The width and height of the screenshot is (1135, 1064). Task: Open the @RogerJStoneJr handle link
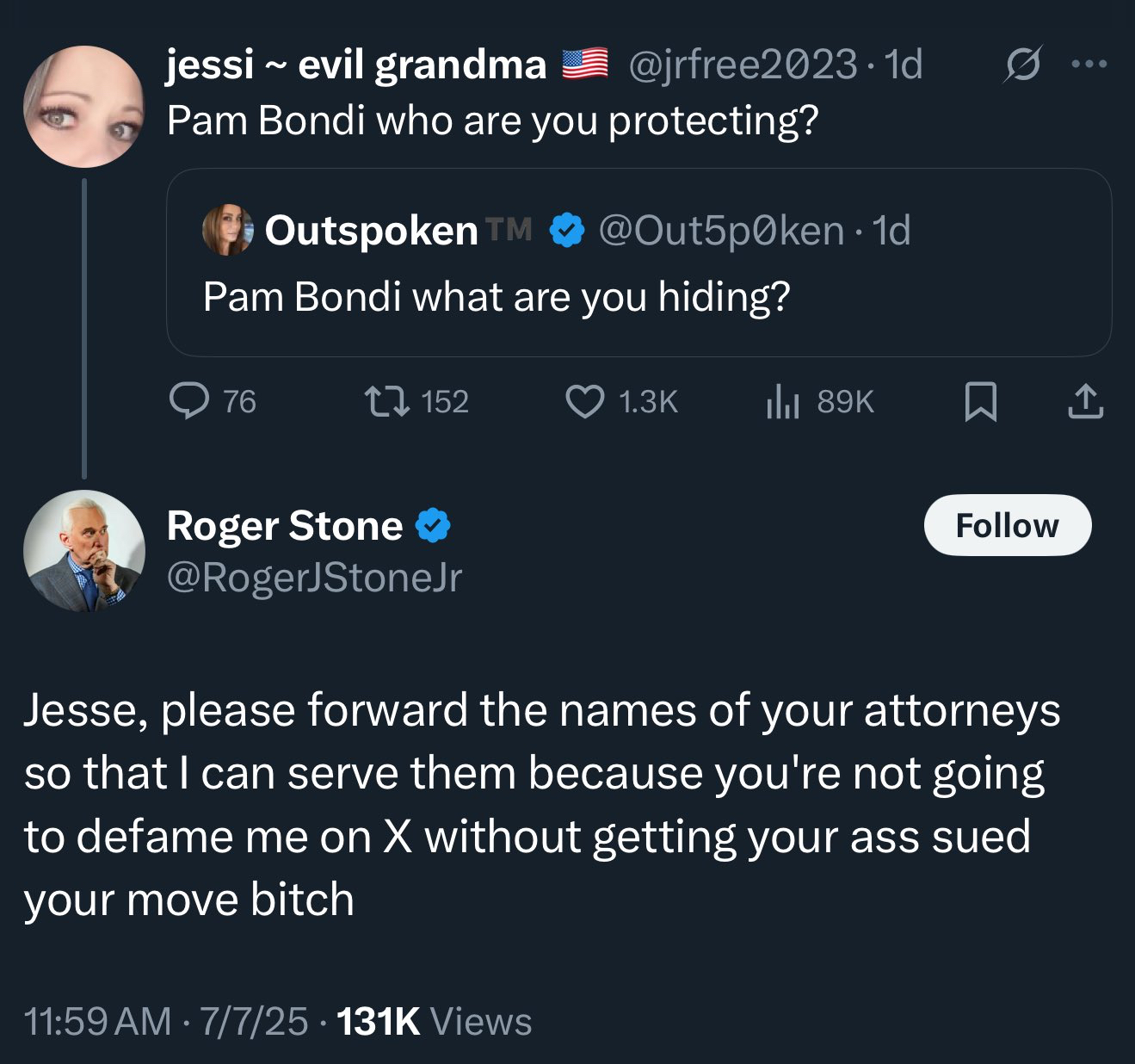314,578
